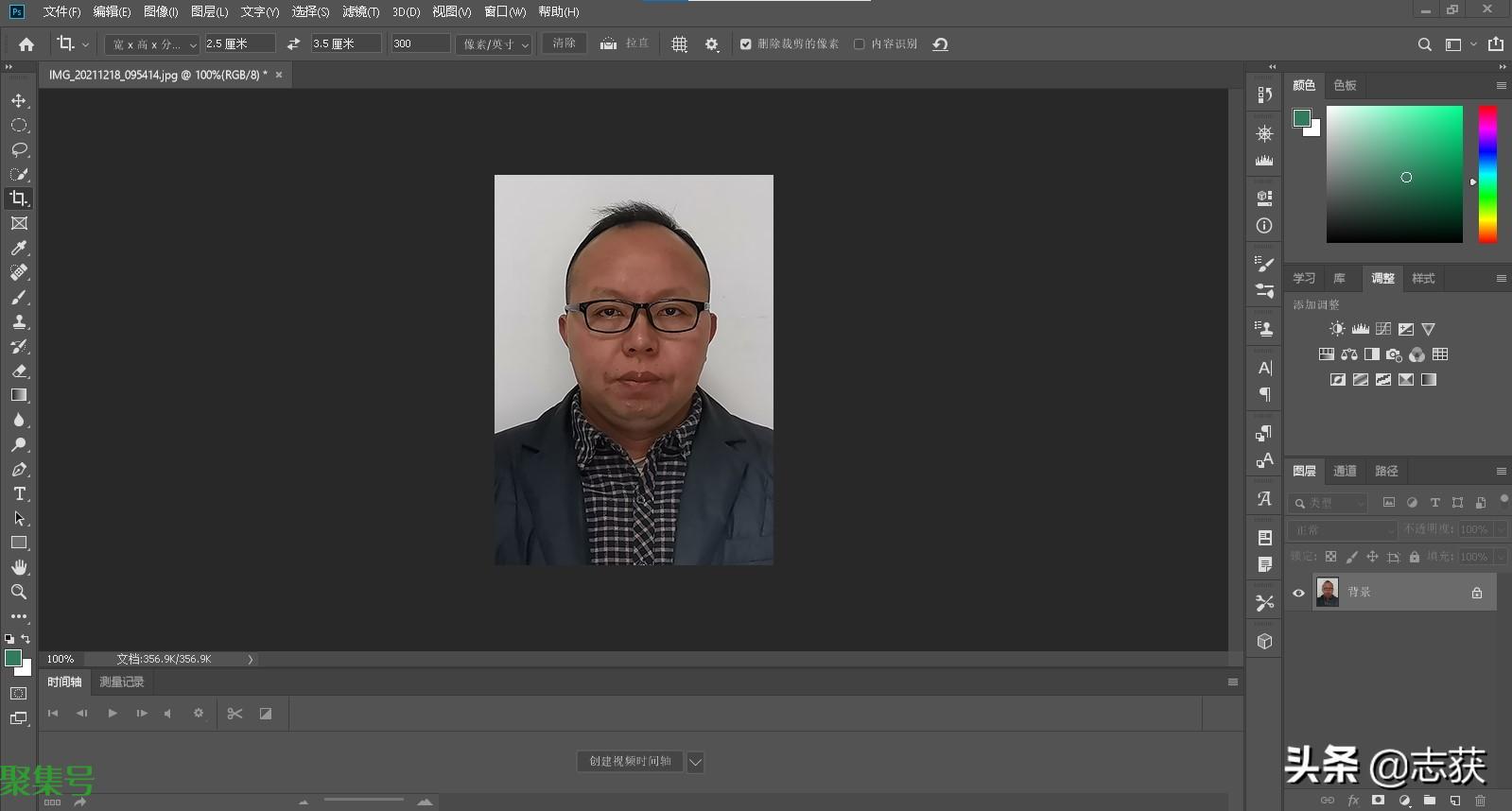Select the Zoom tool in toolbar
The width and height of the screenshot is (1512, 811).
[19, 592]
